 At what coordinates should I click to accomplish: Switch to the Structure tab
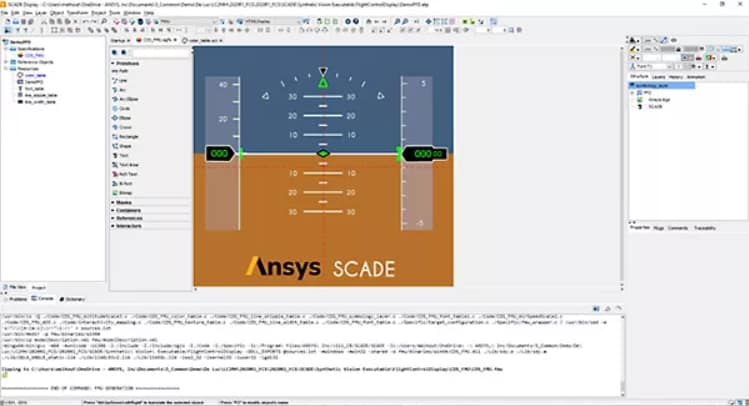[x=639, y=76]
